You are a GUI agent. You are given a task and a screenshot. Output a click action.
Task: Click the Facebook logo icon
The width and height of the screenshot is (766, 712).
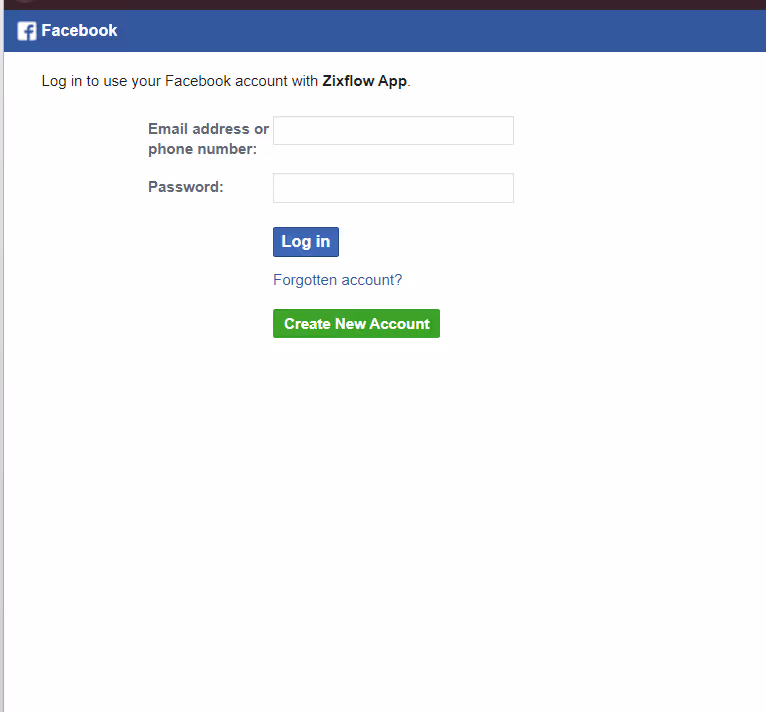[x=27, y=31]
